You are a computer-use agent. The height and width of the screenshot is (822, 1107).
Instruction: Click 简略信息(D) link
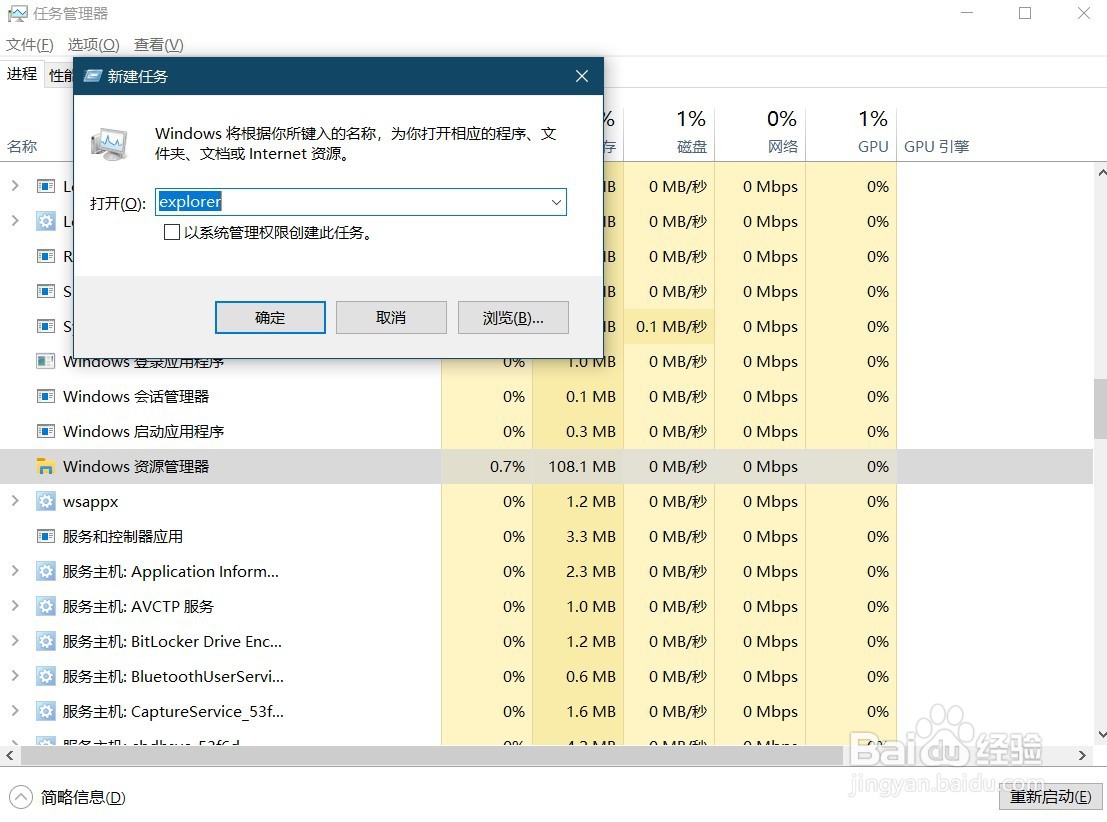tap(83, 797)
